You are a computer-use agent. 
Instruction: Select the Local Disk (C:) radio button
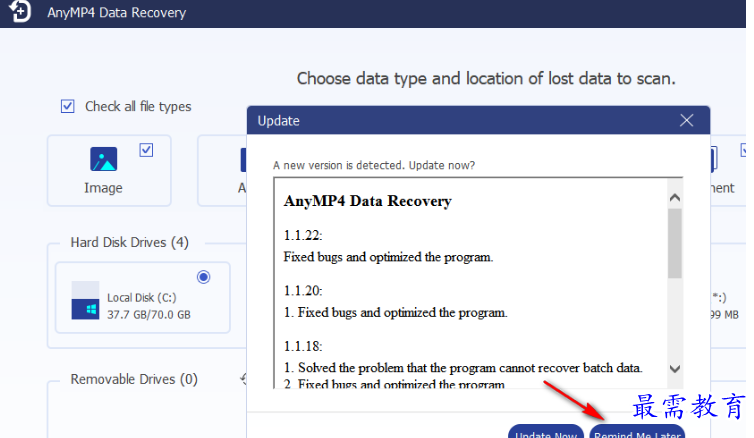(203, 277)
